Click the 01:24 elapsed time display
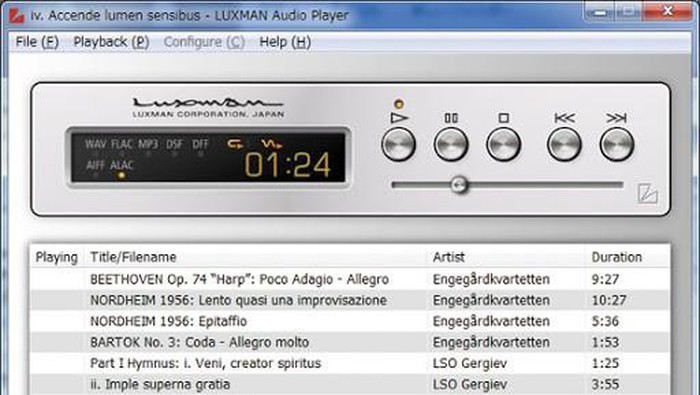Viewport: 700px width, 395px height. click(x=288, y=164)
